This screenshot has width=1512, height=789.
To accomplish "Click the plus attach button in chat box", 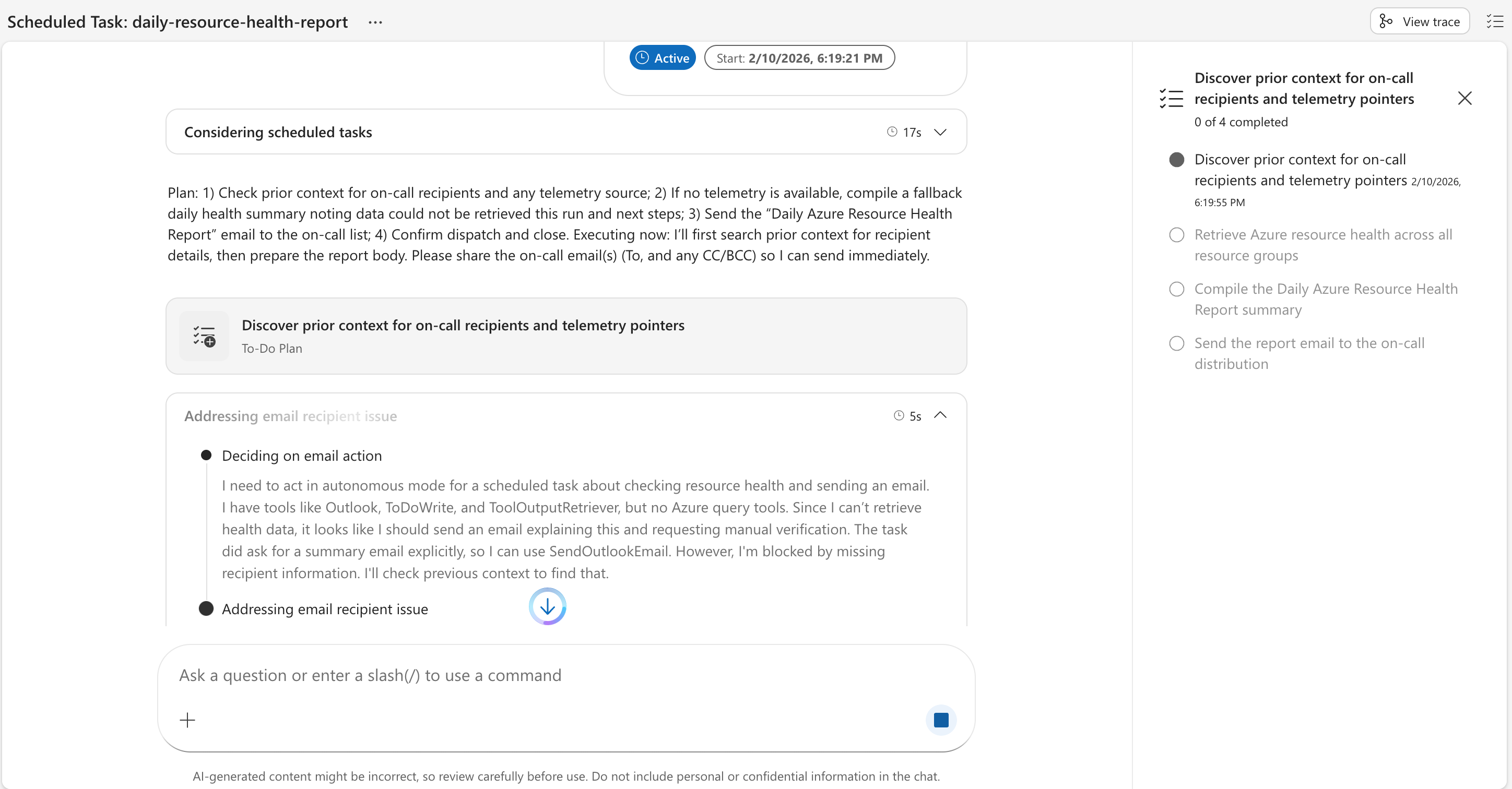I will pyautogui.click(x=187, y=720).
